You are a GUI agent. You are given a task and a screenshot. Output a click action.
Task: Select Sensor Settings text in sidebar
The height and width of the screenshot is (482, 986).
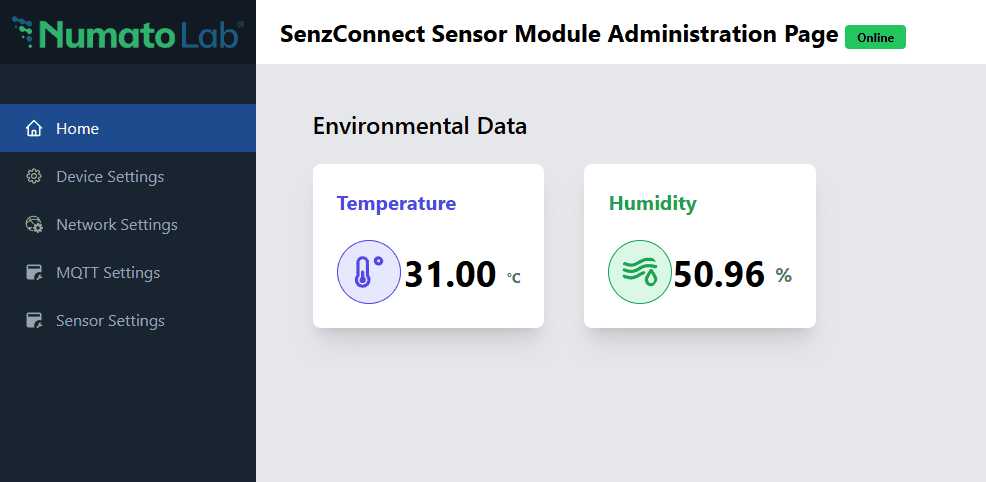coord(110,321)
